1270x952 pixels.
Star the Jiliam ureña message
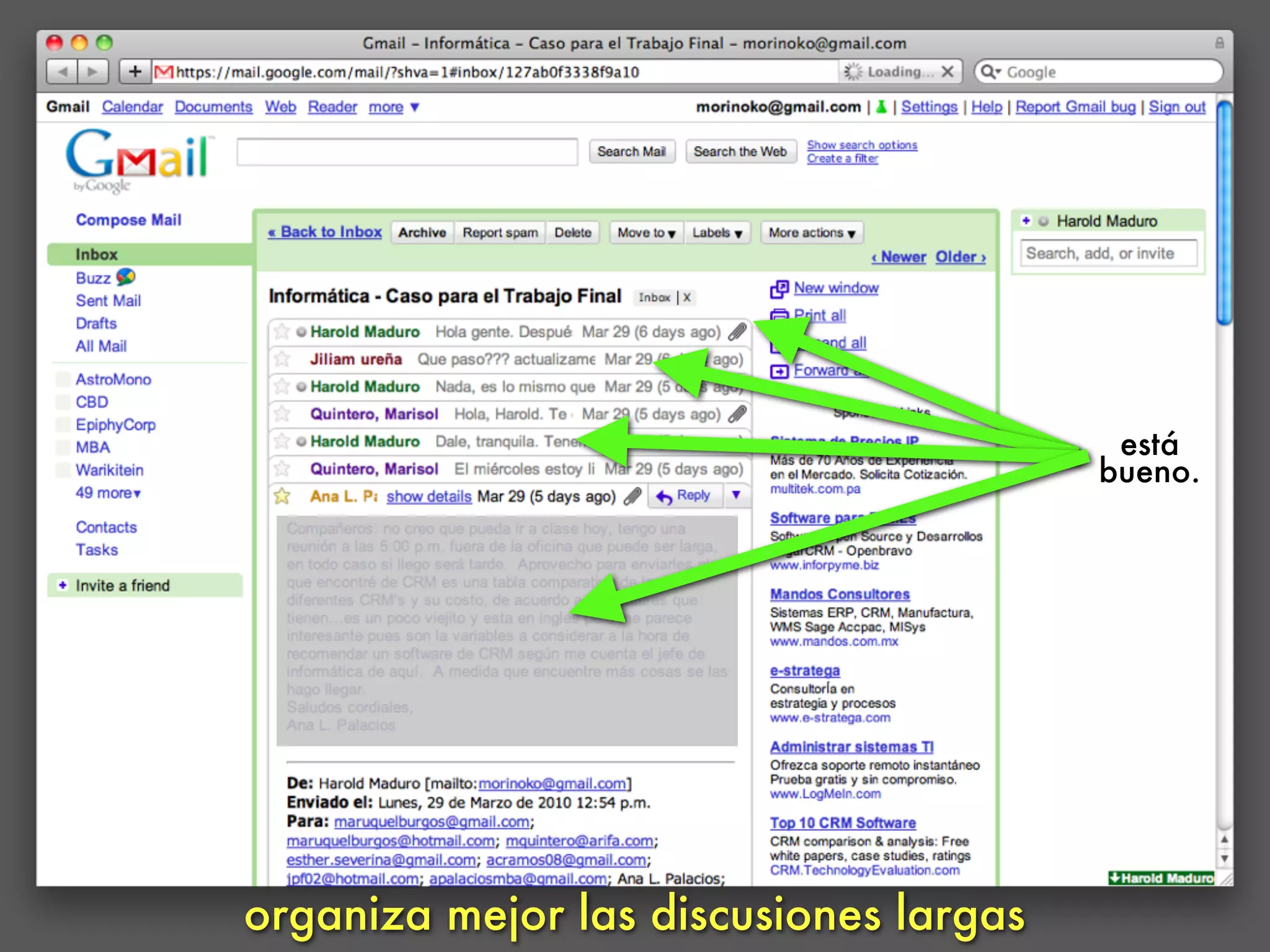[282, 359]
